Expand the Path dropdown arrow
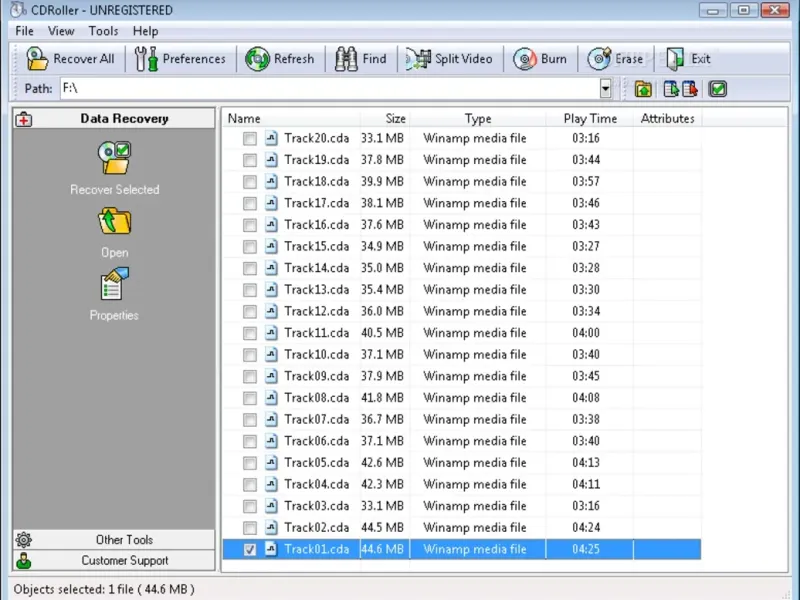The image size is (800, 600). [605, 89]
